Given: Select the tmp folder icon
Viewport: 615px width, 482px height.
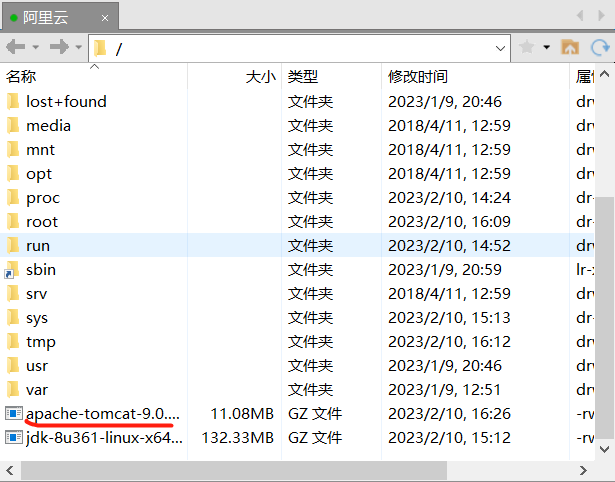Looking at the screenshot, I should tap(13, 341).
